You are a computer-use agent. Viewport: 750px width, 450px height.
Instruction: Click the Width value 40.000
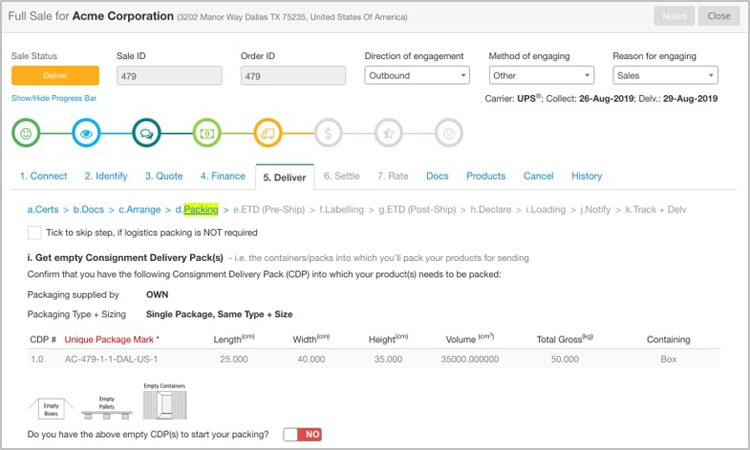311,359
